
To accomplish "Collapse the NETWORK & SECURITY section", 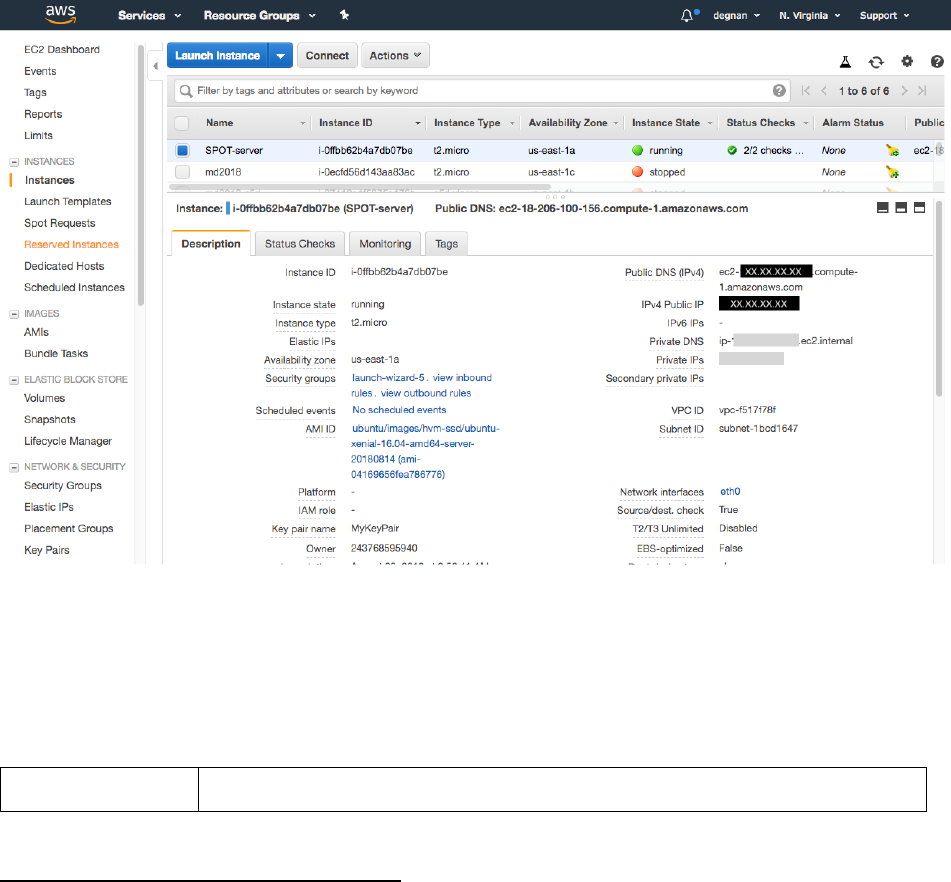I will (14, 467).
